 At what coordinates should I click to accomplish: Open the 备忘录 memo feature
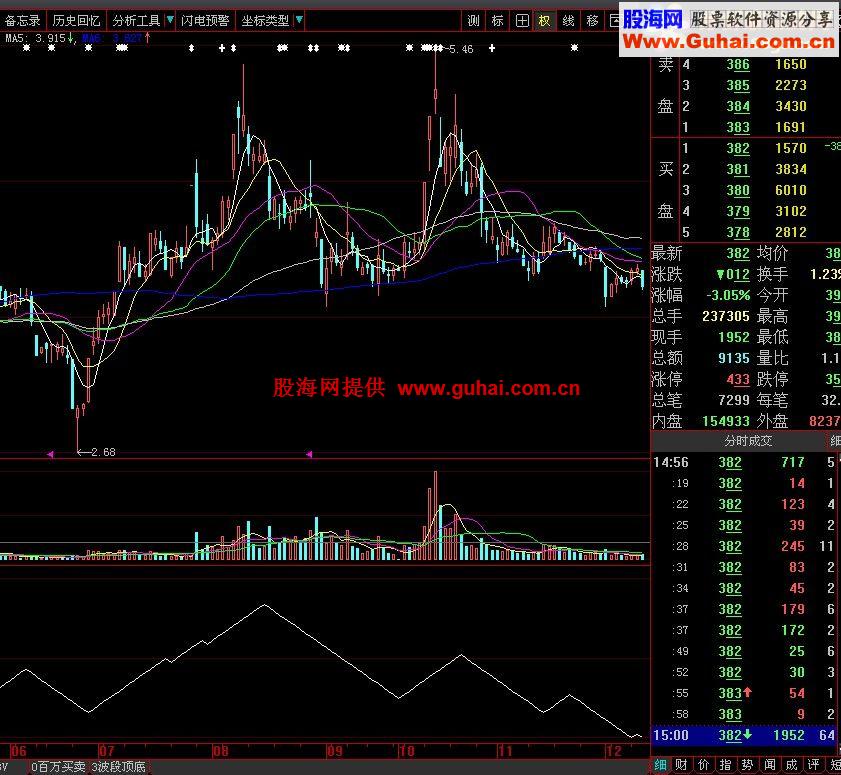[21, 18]
